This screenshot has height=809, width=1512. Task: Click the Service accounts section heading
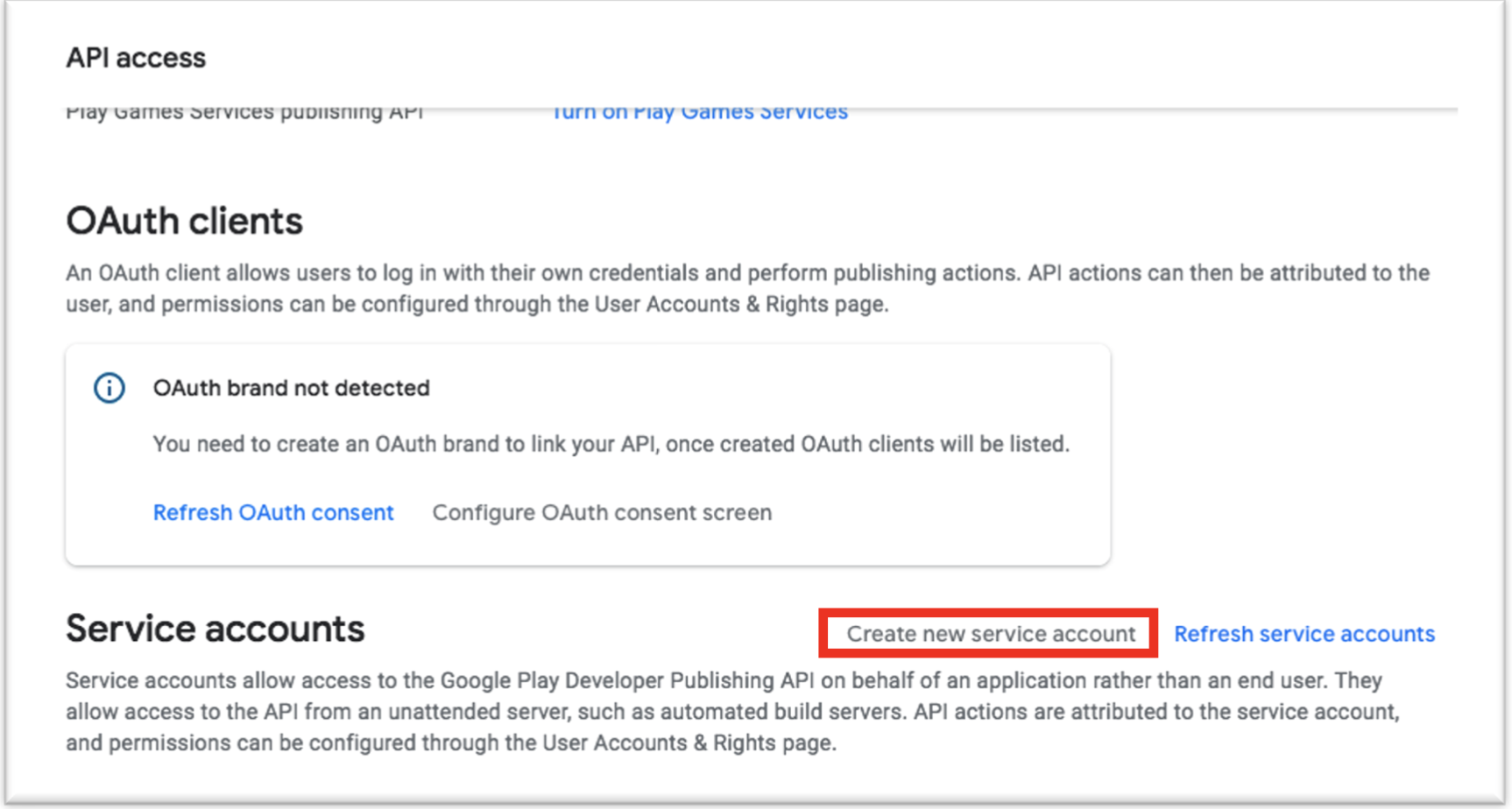pos(215,629)
